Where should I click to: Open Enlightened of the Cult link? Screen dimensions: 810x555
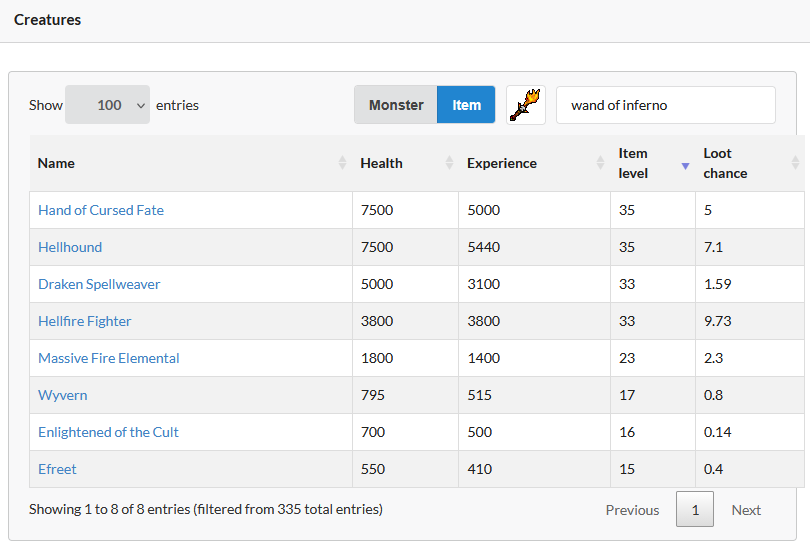(x=108, y=432)
